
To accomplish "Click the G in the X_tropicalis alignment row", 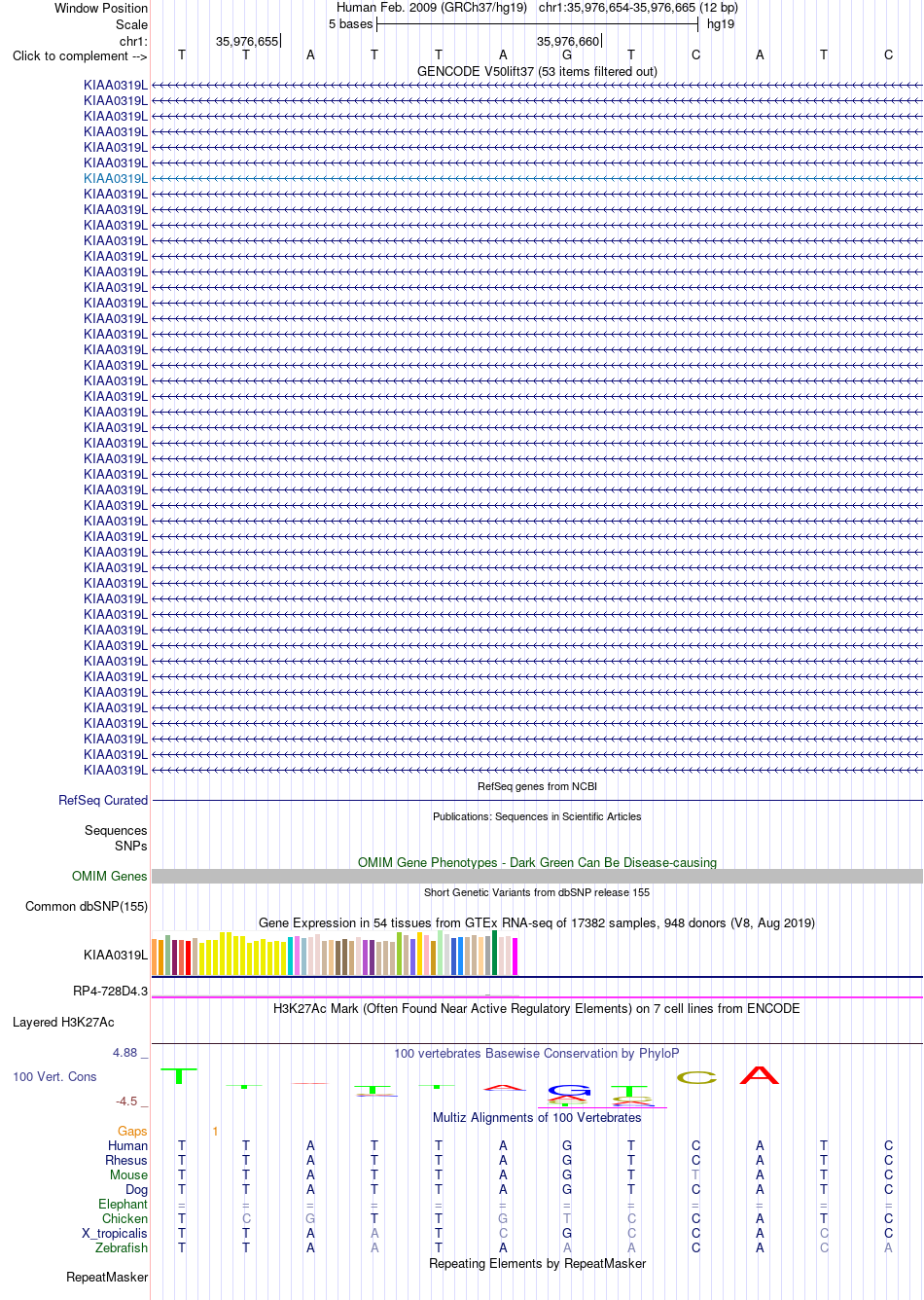I will (x=567, y=1233).
